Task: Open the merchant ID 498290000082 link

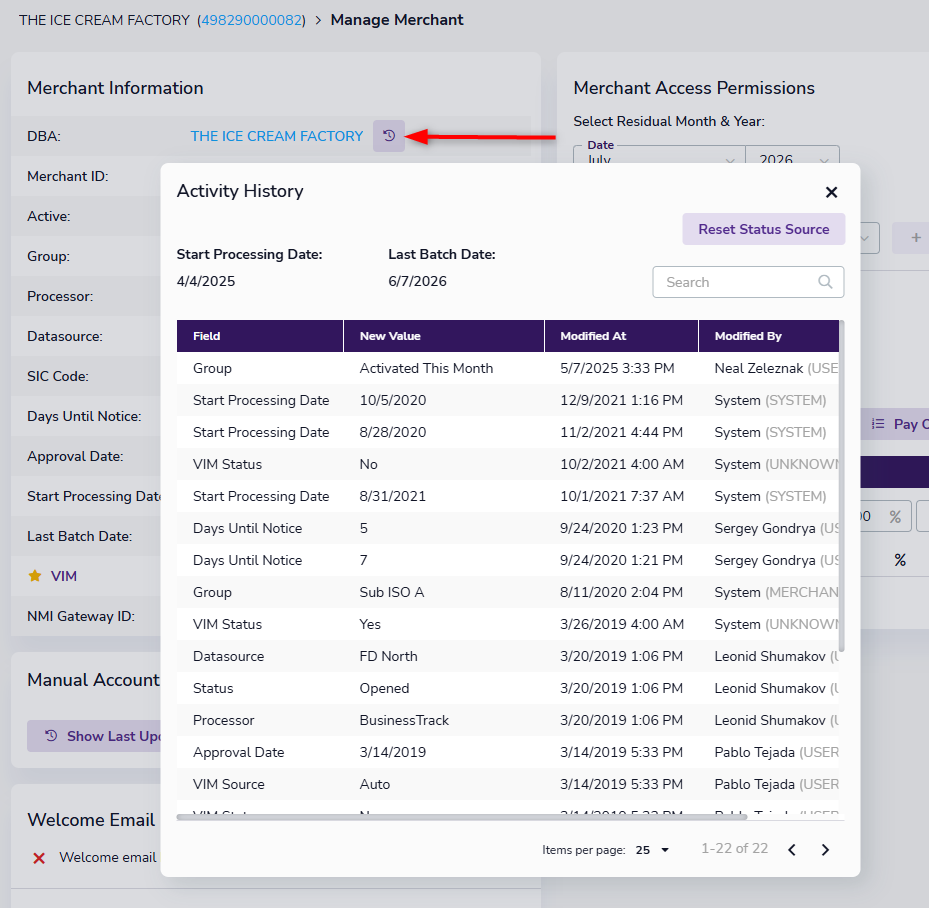Action: coord(252,20)
